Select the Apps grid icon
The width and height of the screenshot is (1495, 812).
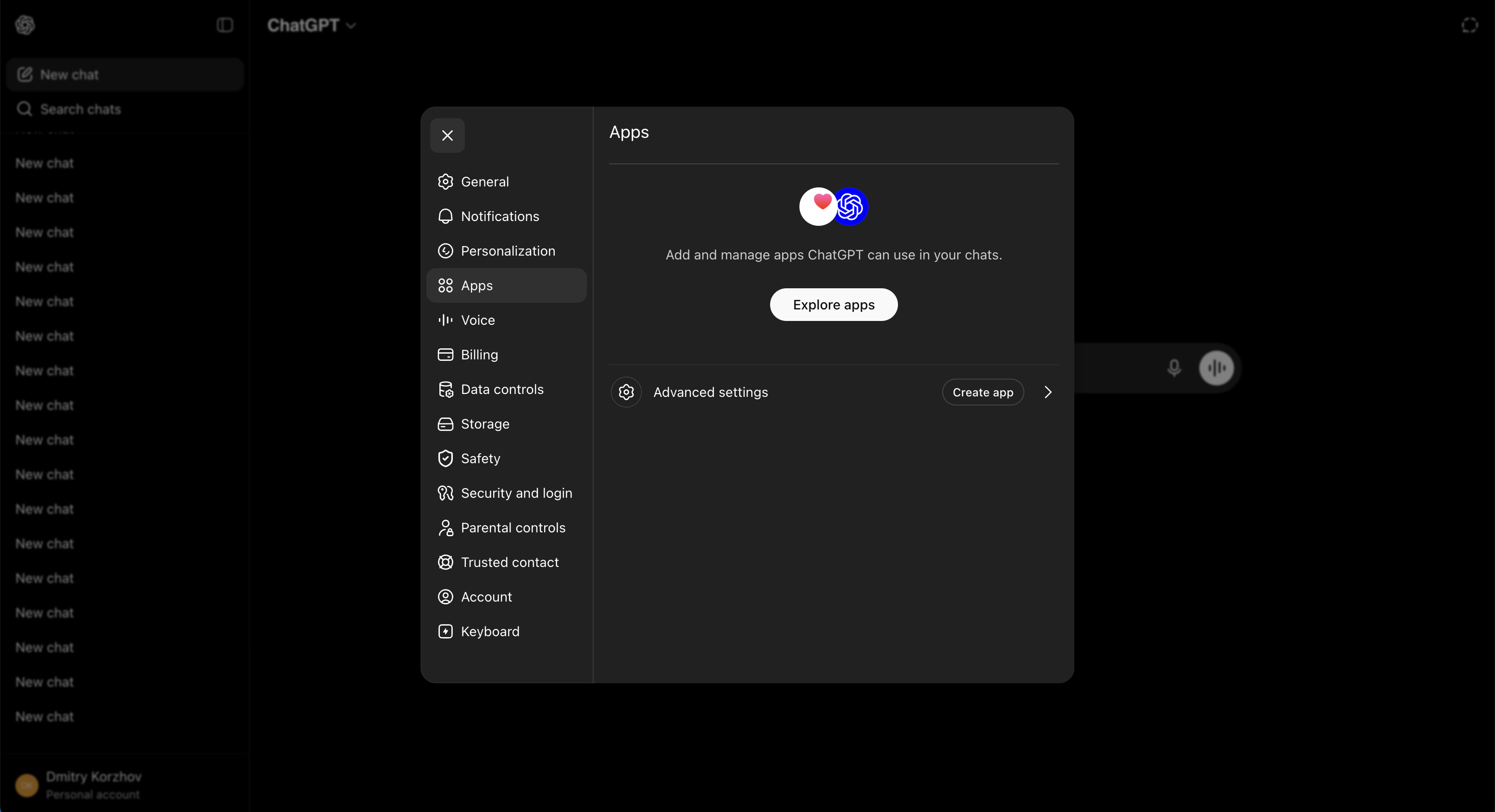(445, 285)
